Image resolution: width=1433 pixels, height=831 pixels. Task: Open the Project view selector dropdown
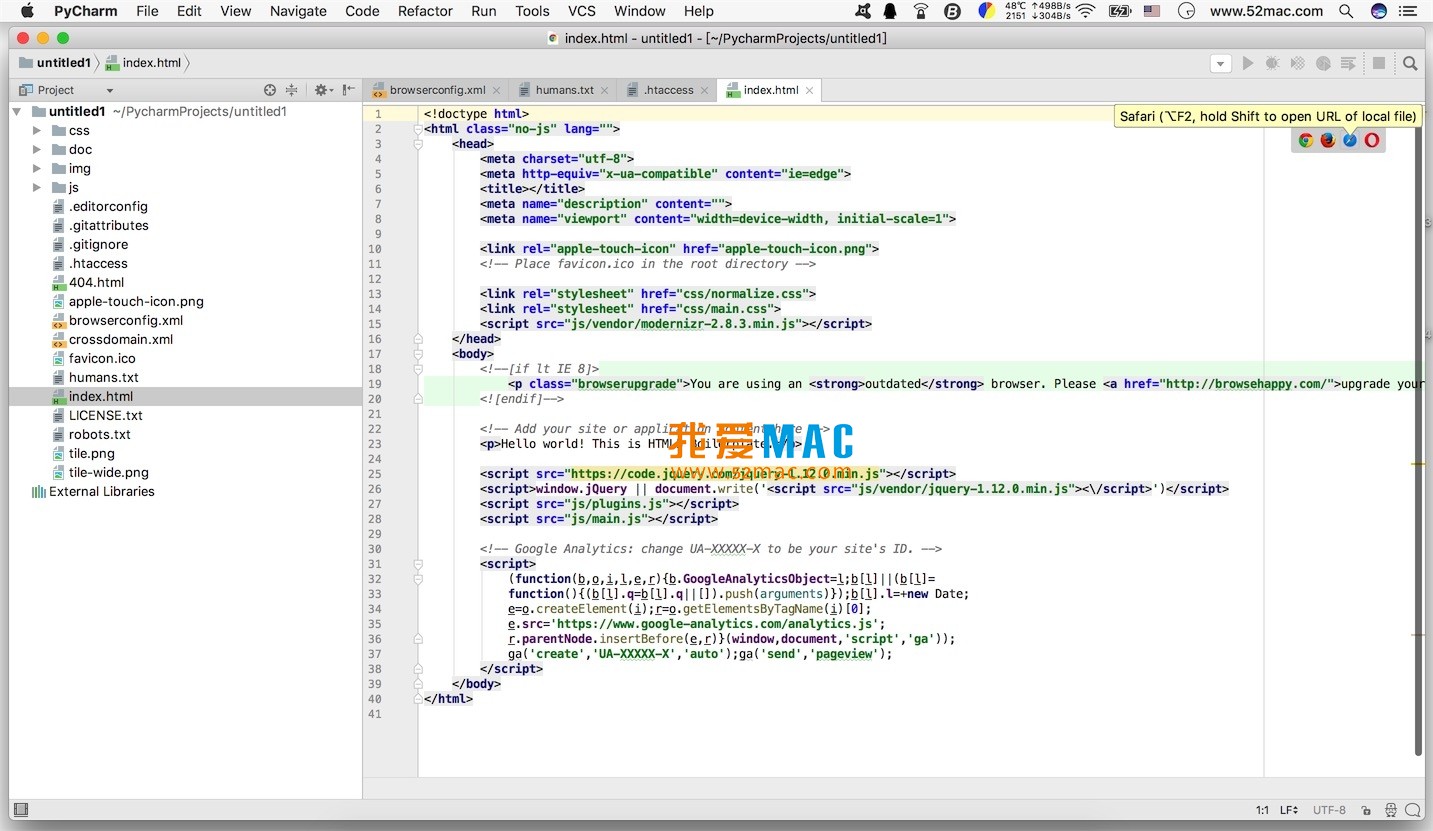point(67,90)
